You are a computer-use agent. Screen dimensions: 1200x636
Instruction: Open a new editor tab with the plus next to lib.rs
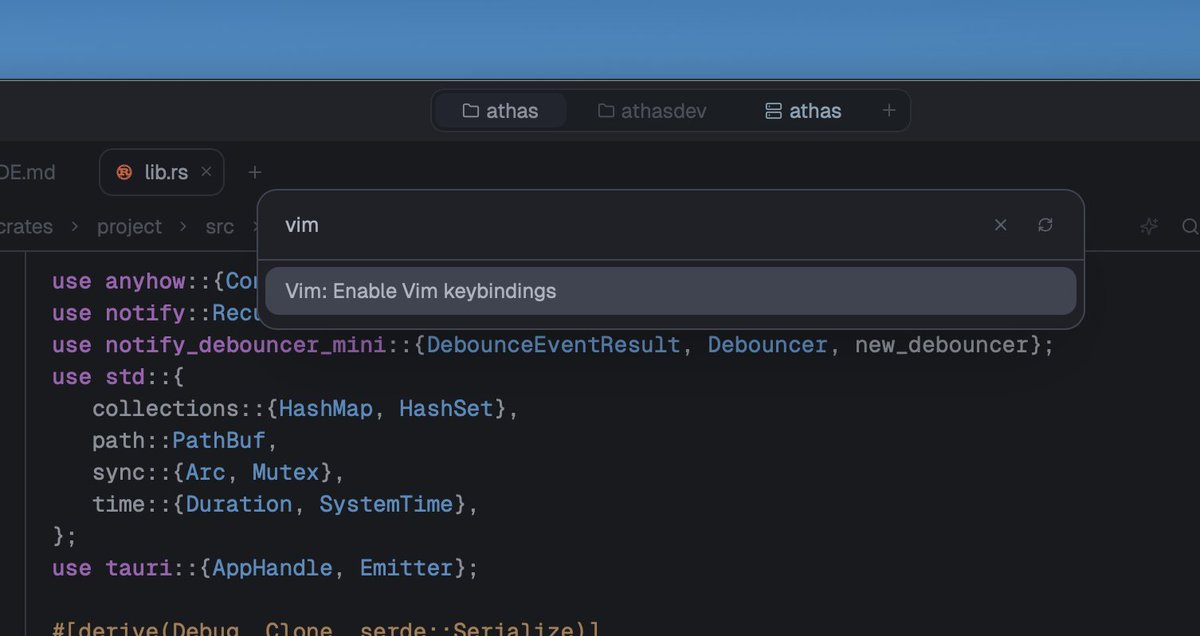pyautogui.click(x=254, y=172)
